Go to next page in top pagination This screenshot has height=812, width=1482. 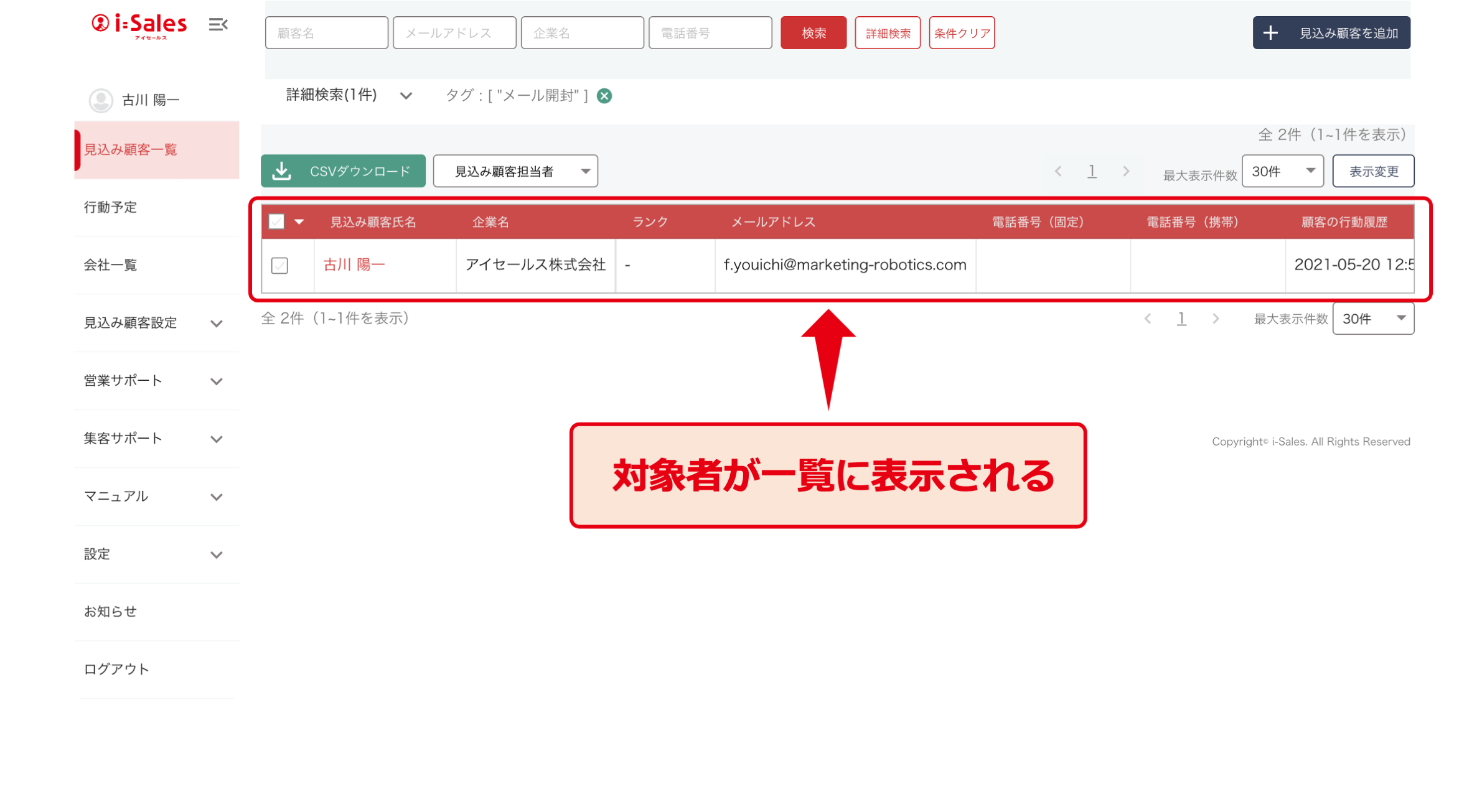tap(1125, 171)
